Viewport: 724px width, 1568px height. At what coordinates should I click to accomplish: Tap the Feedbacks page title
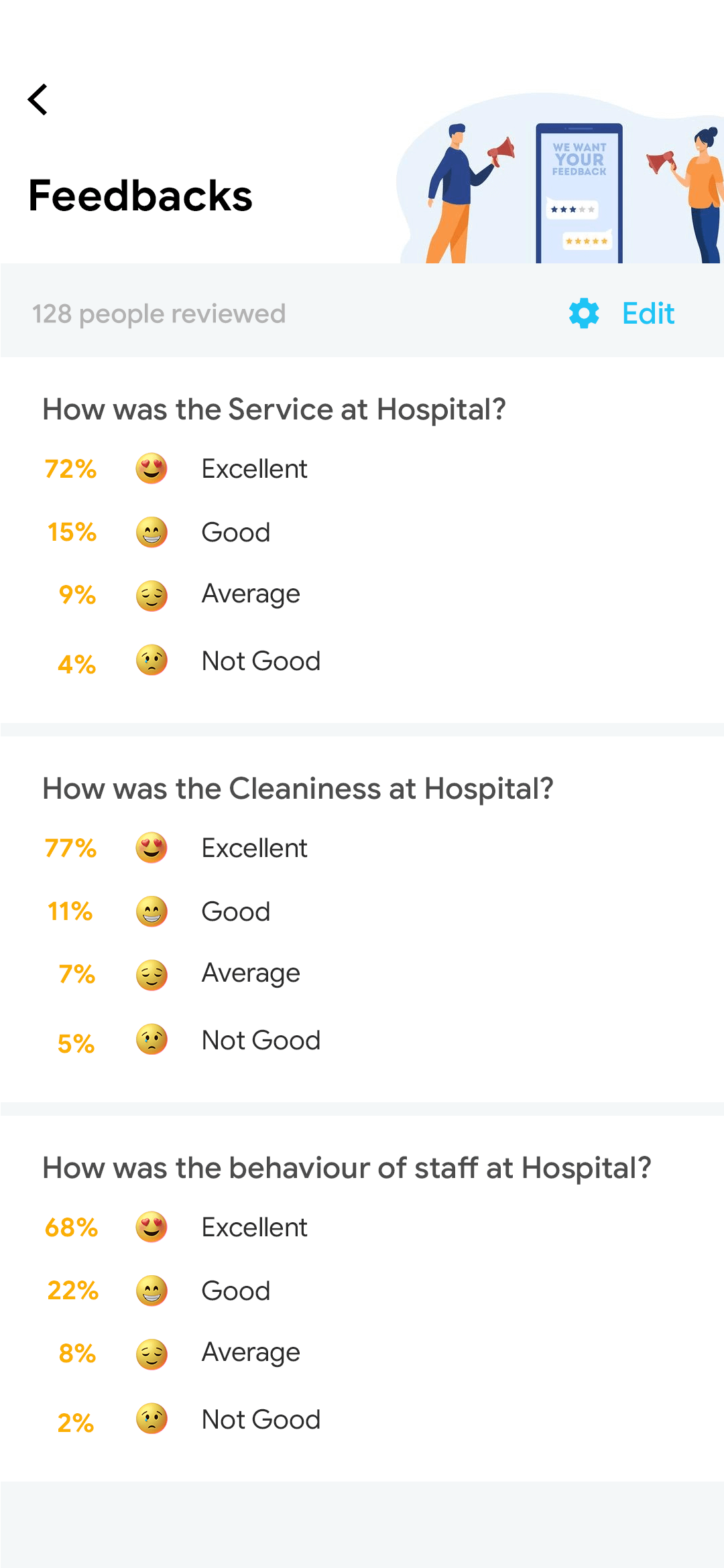[141, 196]
